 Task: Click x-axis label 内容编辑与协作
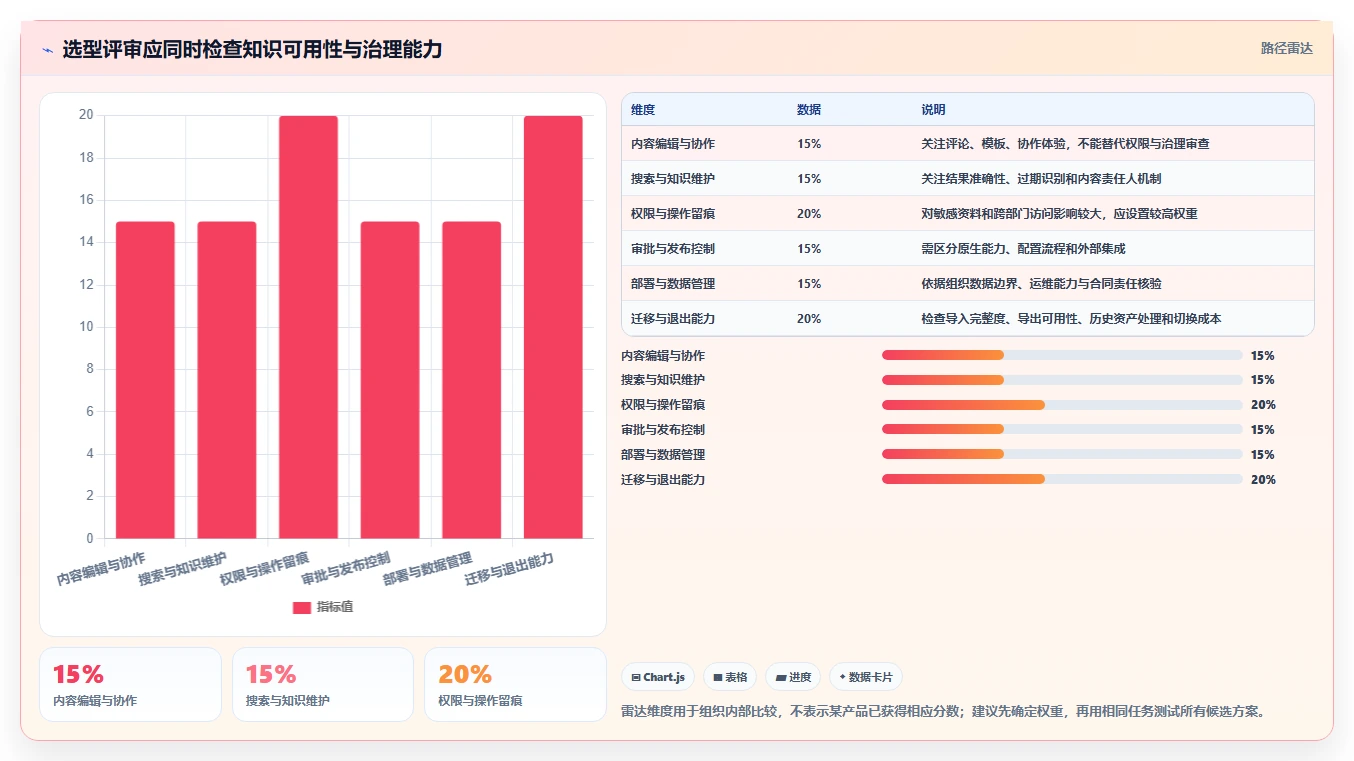[x=102, y=567]
